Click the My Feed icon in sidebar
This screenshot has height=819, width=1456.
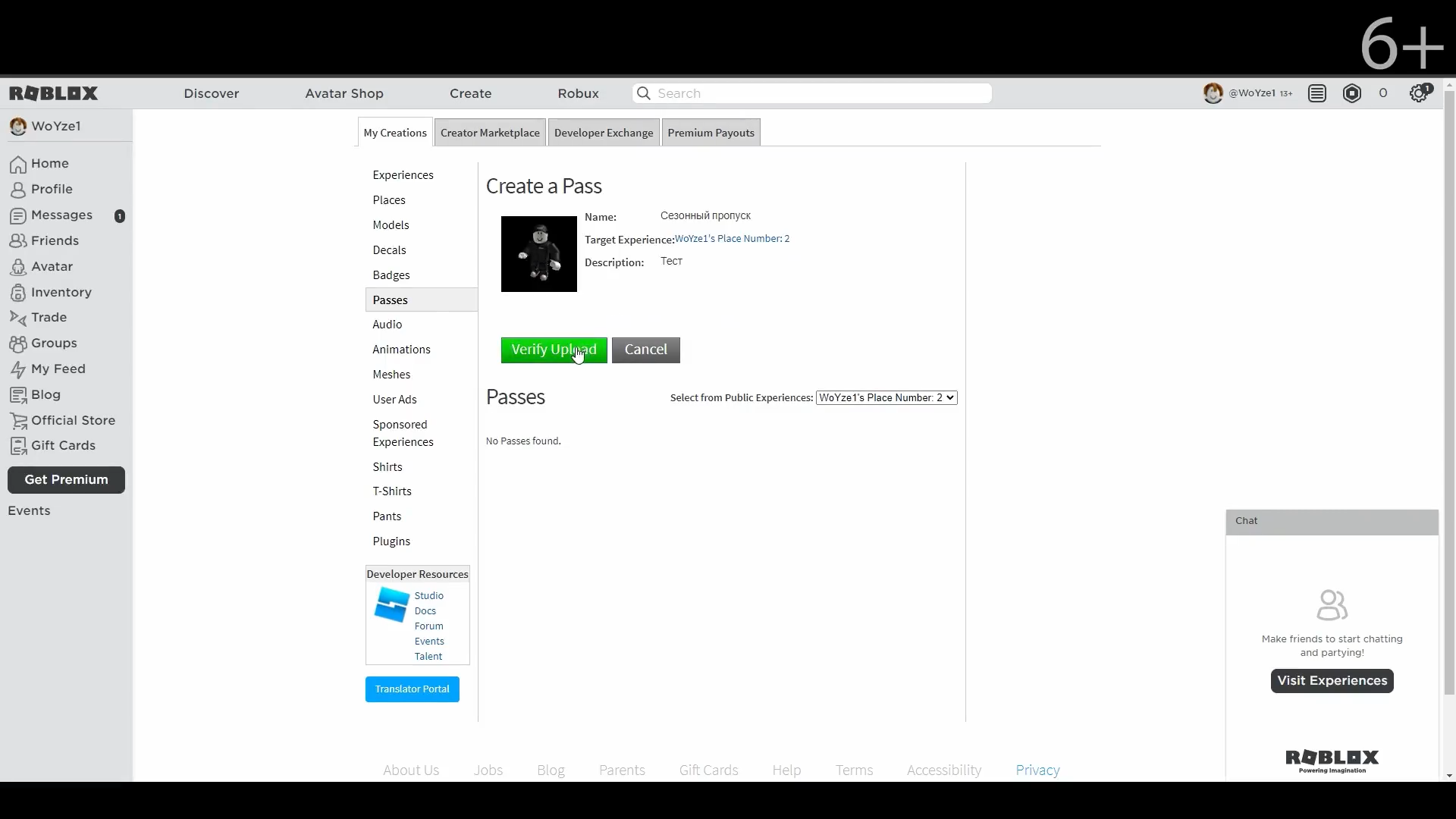[18, 369]
